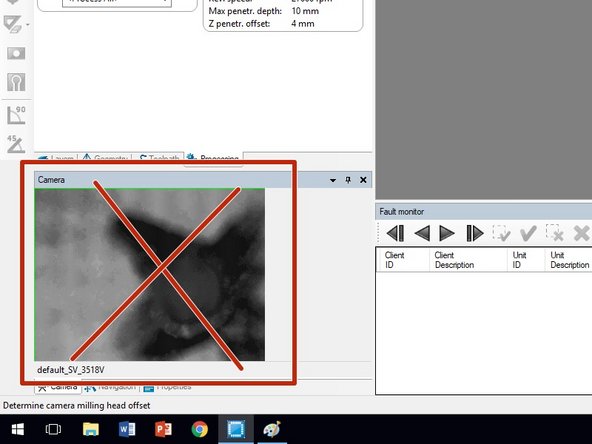Select the Camera tab at bottom

[58, 387]
